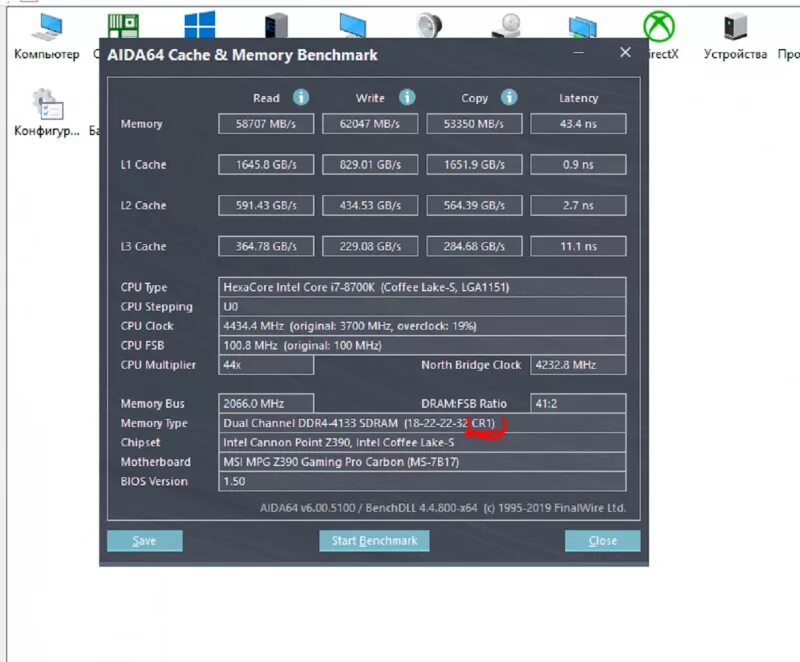Select L3 Cache latency 11.1 ns
Image resolution: width=800 pixels, height=662 pixels.
pyautogui.click(x=578, y=246)
